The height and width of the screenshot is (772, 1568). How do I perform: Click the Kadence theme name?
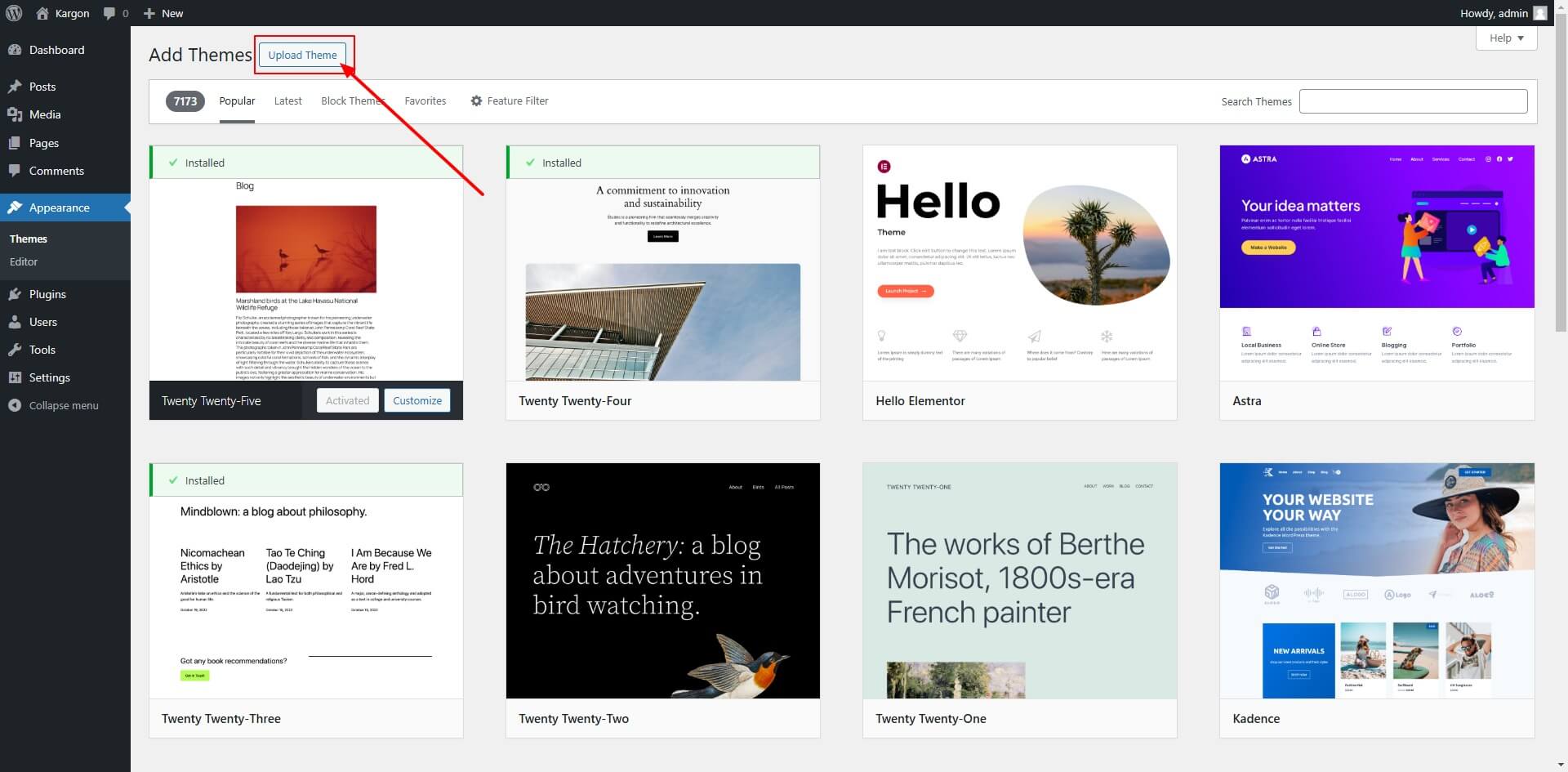pyautogui.click(x=1256, y=719)
